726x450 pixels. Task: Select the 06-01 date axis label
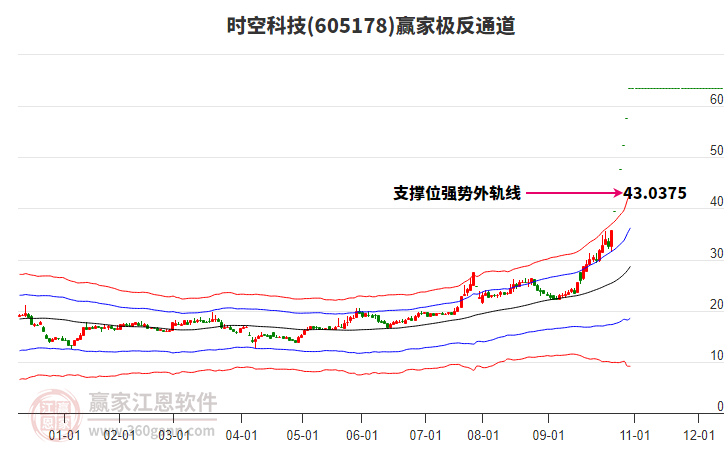362,436
